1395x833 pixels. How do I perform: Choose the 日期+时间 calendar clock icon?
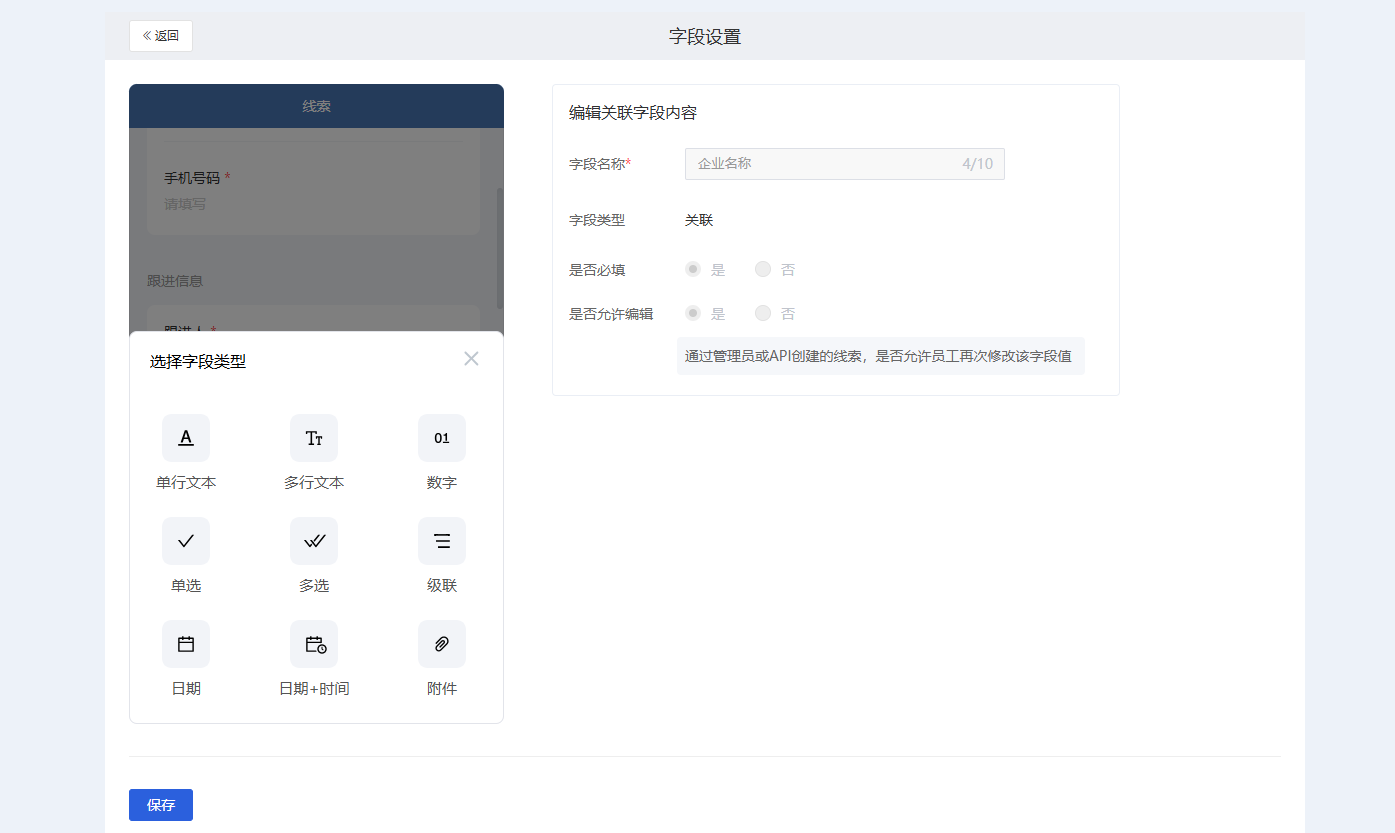314,644
